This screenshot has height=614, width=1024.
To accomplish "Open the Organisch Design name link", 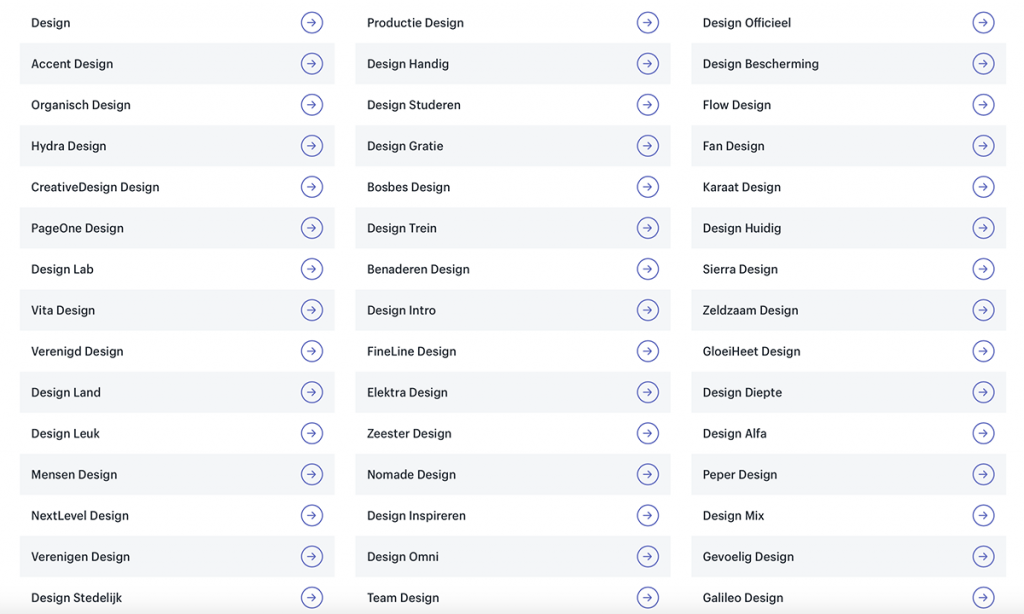I will pyautogui.click(x=81, y=105).
